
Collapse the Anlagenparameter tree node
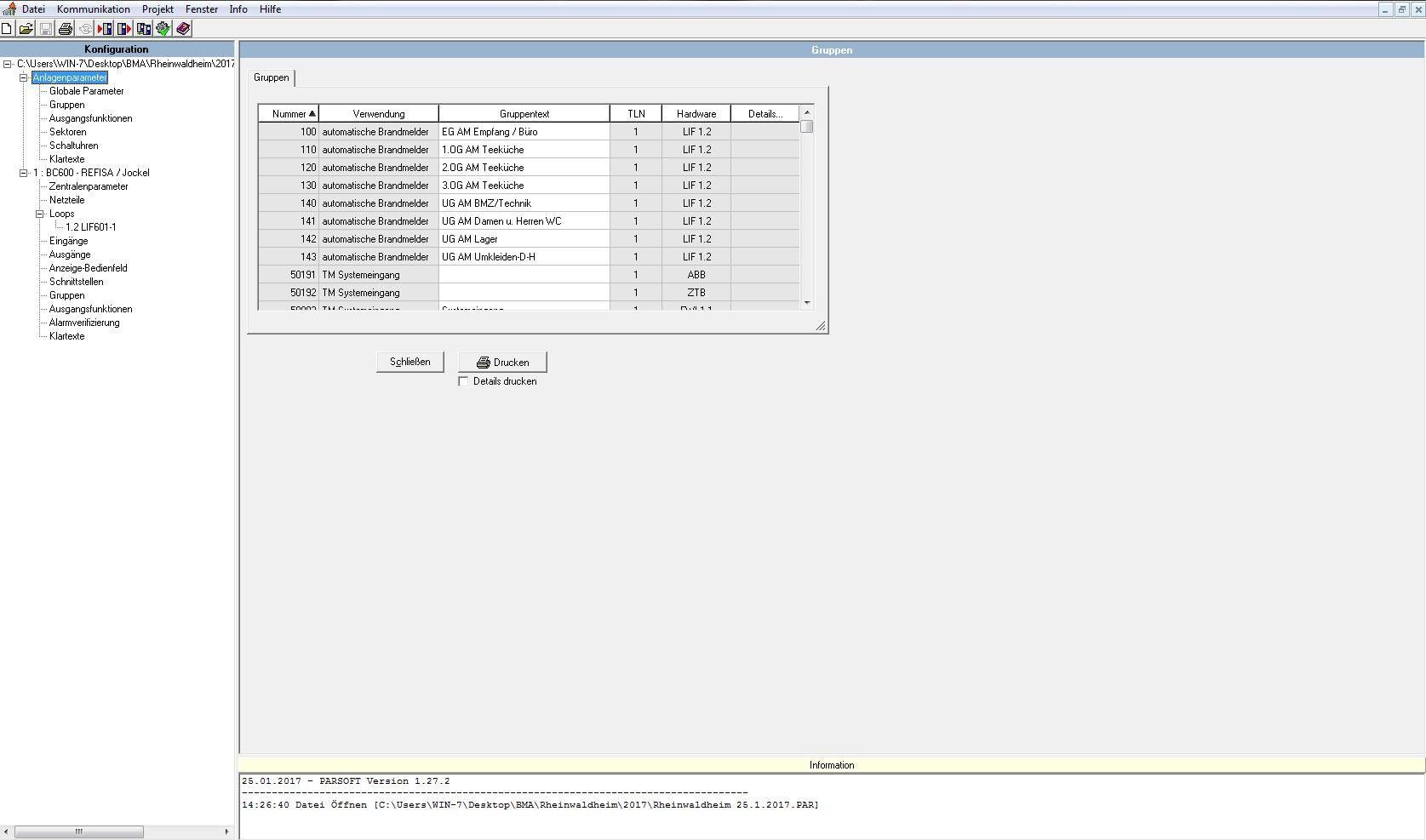24,77
